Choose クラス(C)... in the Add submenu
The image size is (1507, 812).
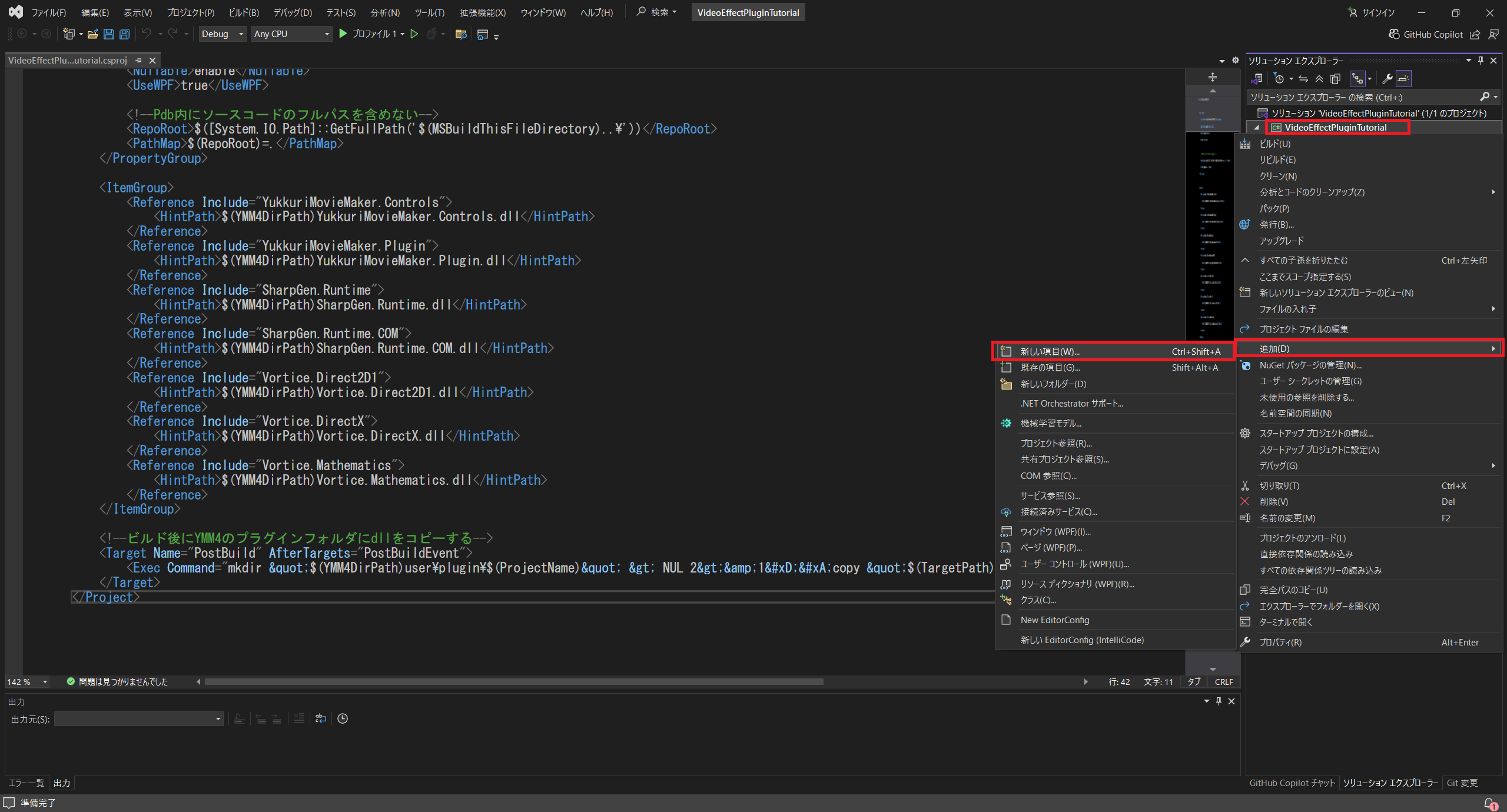point(1038,600)
